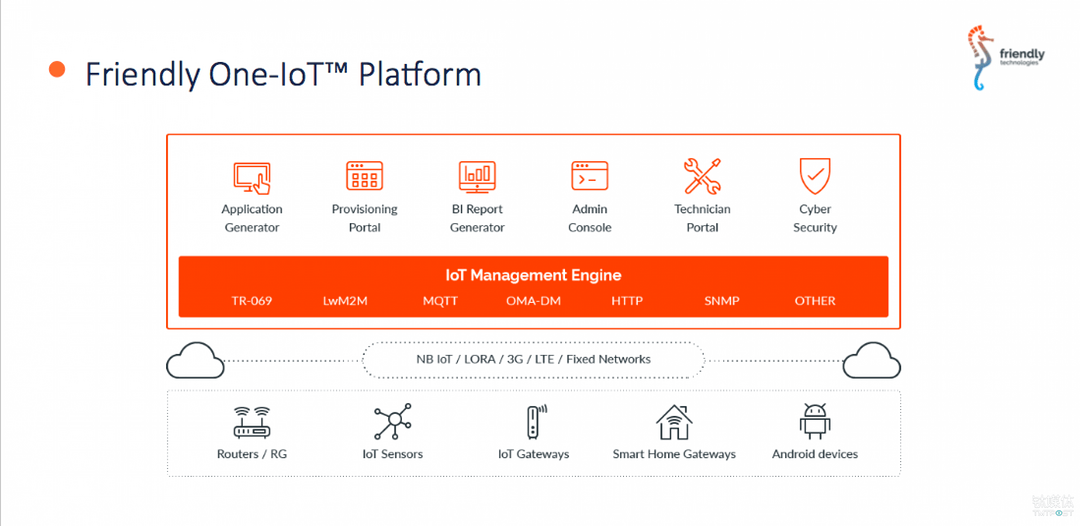Click the HTTP protocol label
The image size is (1080, 526).
point(627,301)
